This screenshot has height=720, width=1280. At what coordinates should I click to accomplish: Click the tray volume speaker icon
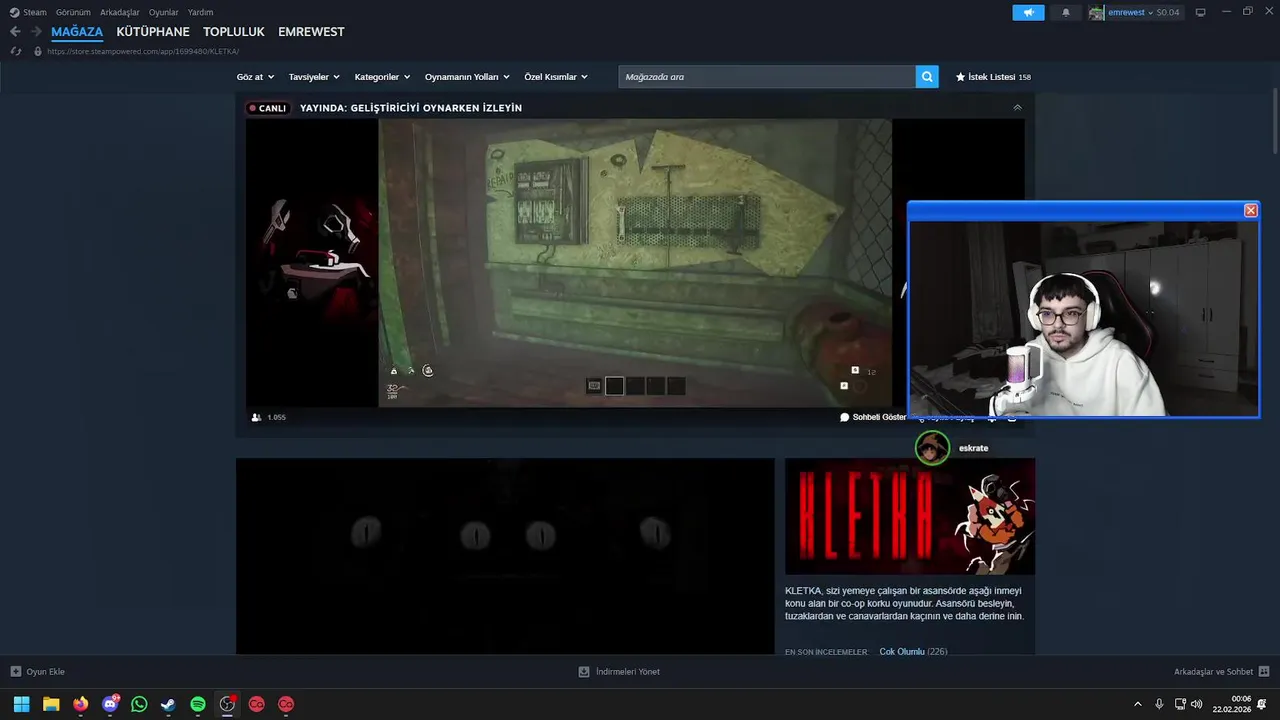point(1197,704)
